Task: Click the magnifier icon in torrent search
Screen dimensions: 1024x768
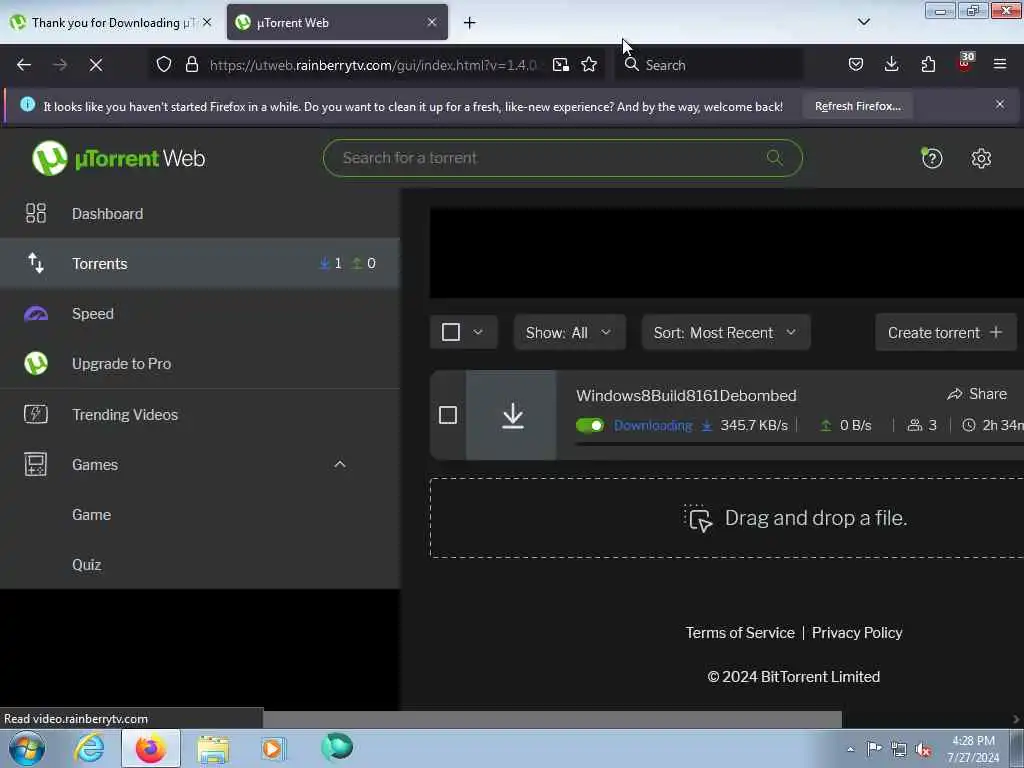Action: [775, 157]
